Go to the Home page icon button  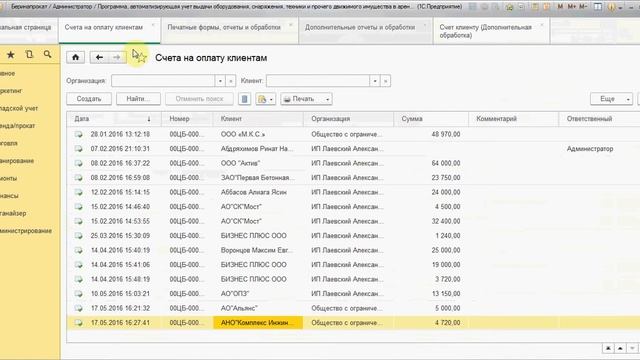click(x=76, y=57)
